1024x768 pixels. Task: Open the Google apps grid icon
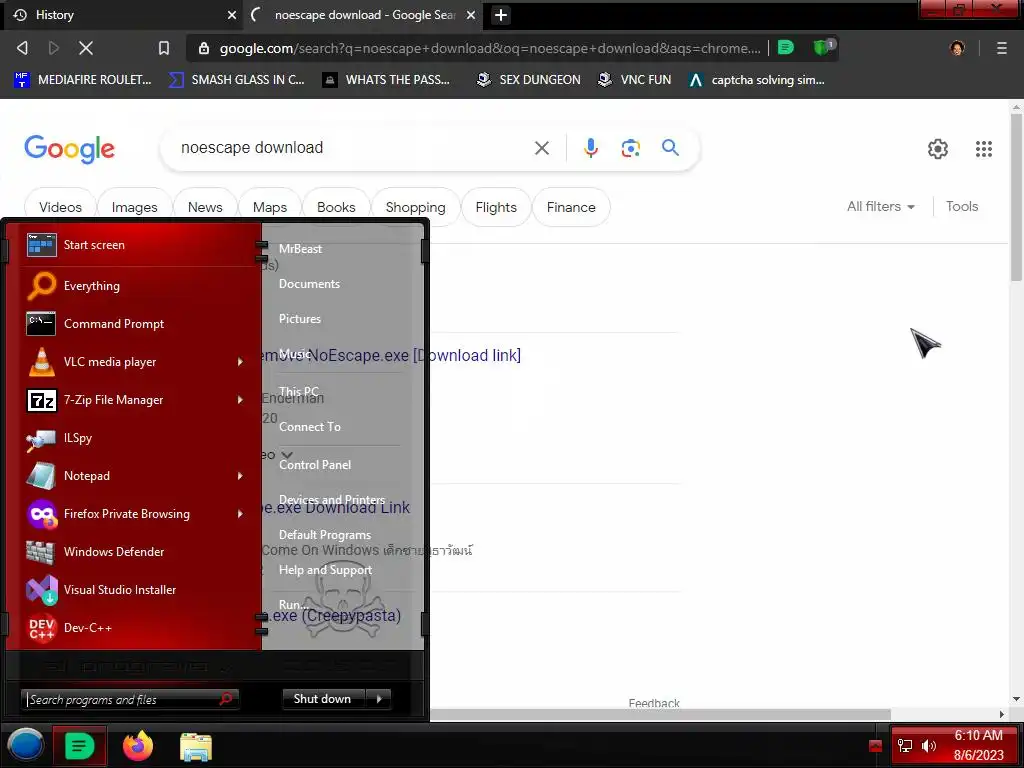tap(984, 149)
